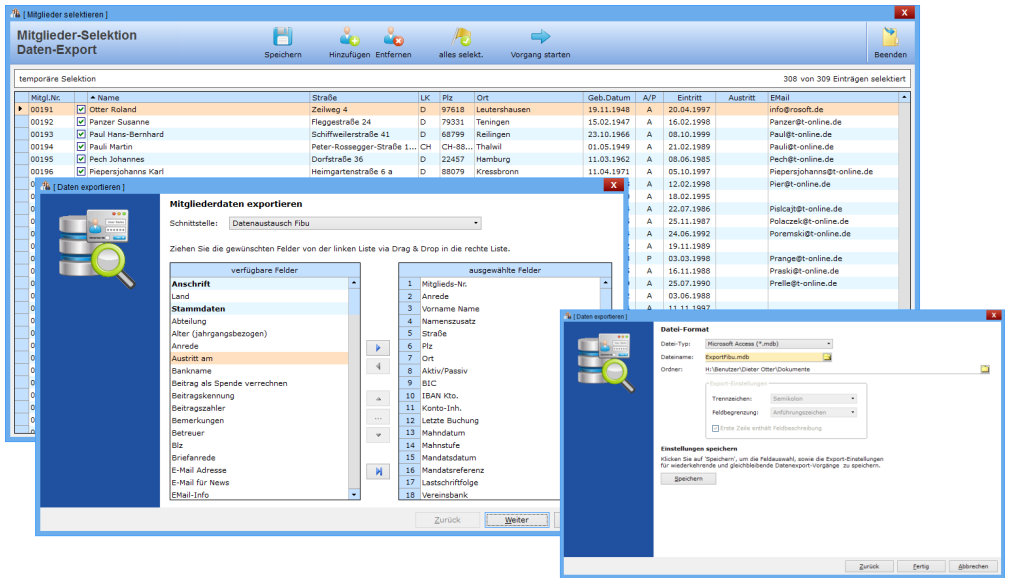Image resolution: width=1010 pixels, height=583 pixels.
Task: Toggle the checkbox for Panzer Susanne
Action: [82, 122]
